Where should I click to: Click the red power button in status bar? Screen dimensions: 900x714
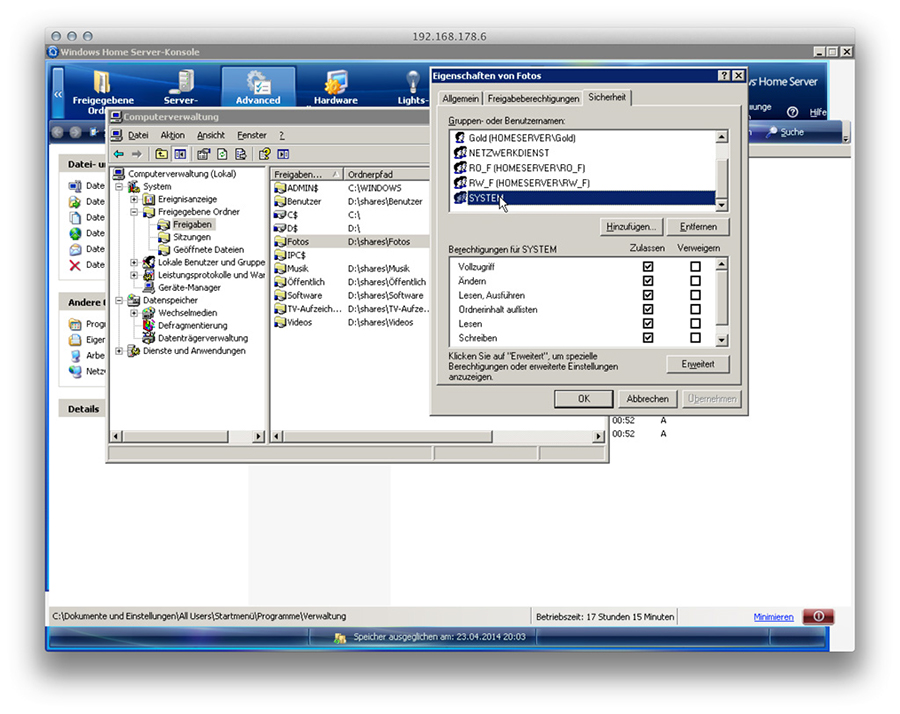pos(818,616)
